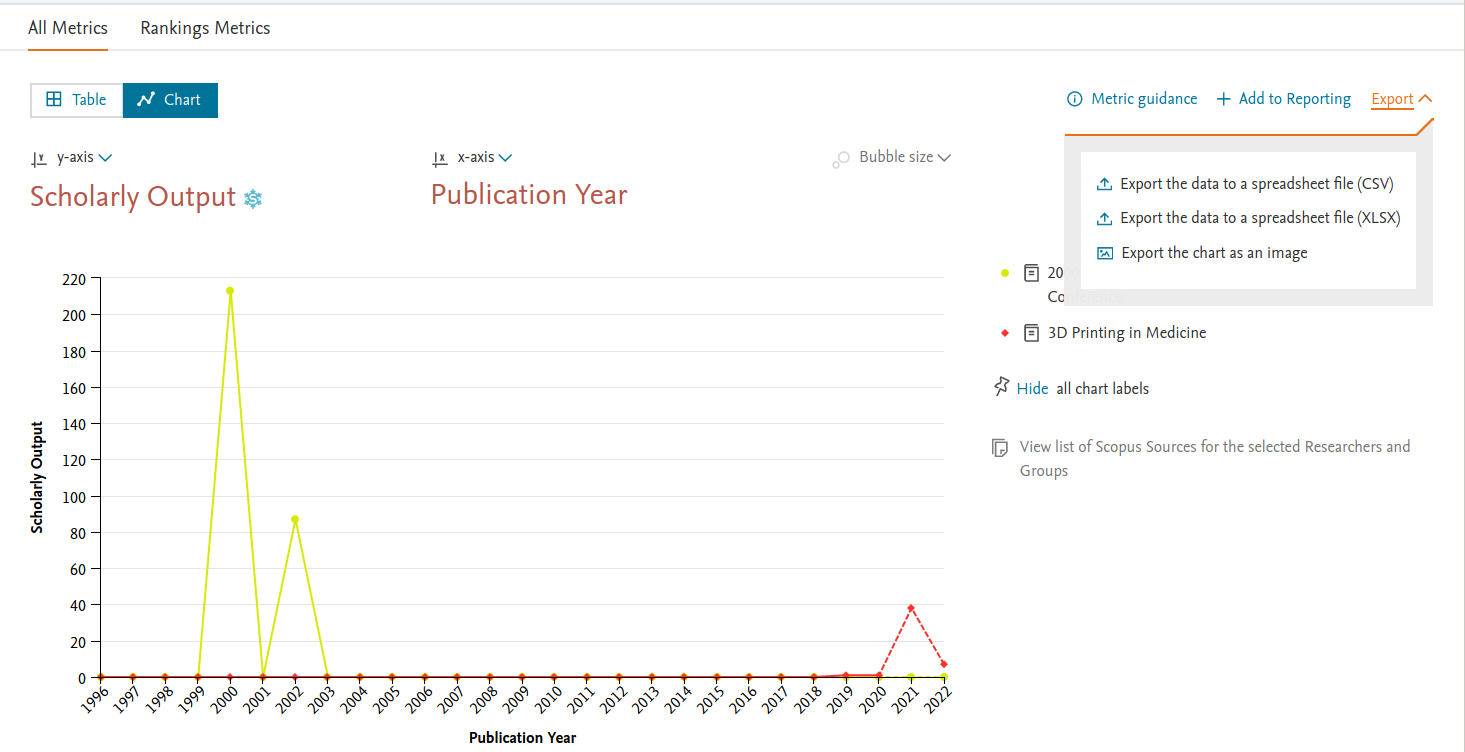
Task: Switch to Table view
Action: coord(77,100)
